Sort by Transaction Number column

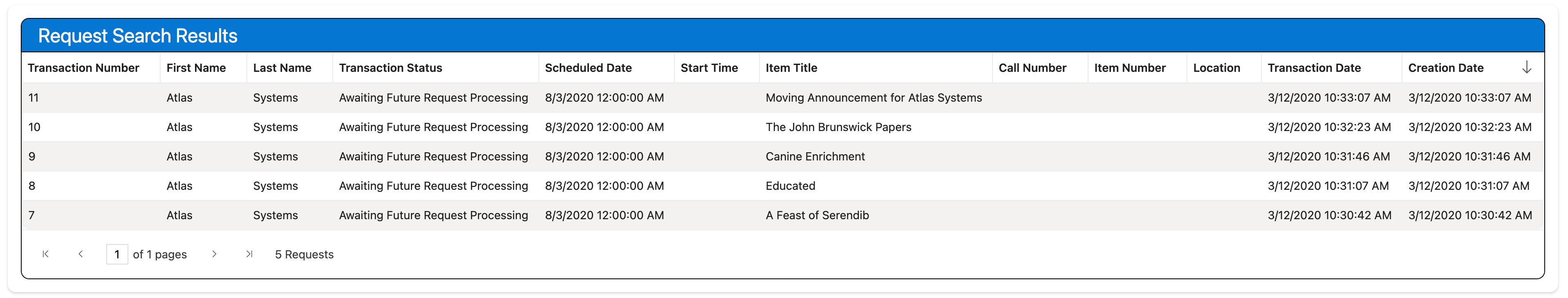coord(83,68)
